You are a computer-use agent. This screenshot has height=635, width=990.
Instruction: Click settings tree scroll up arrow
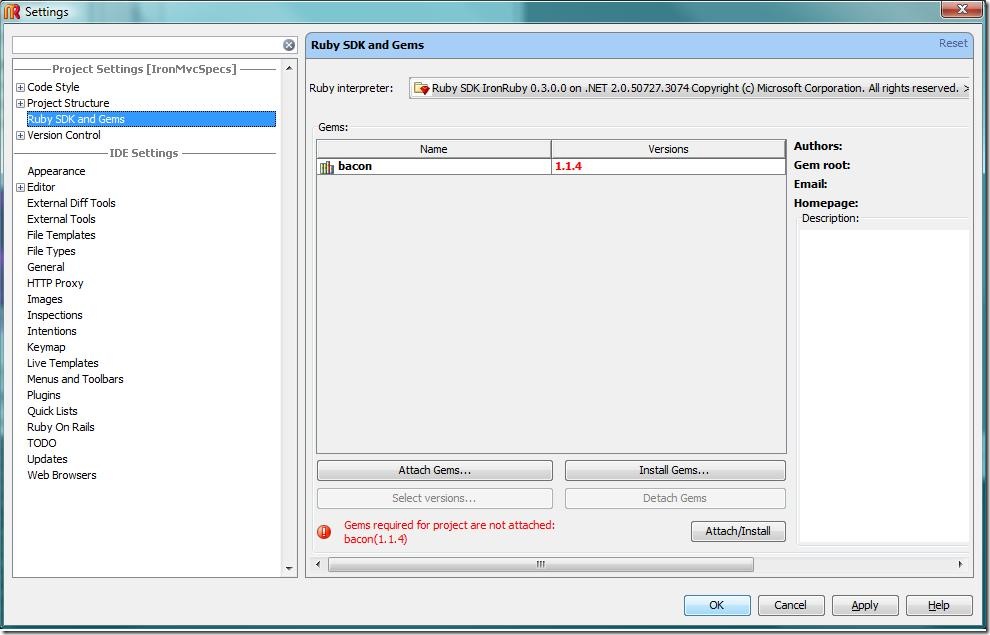(289, 68)
